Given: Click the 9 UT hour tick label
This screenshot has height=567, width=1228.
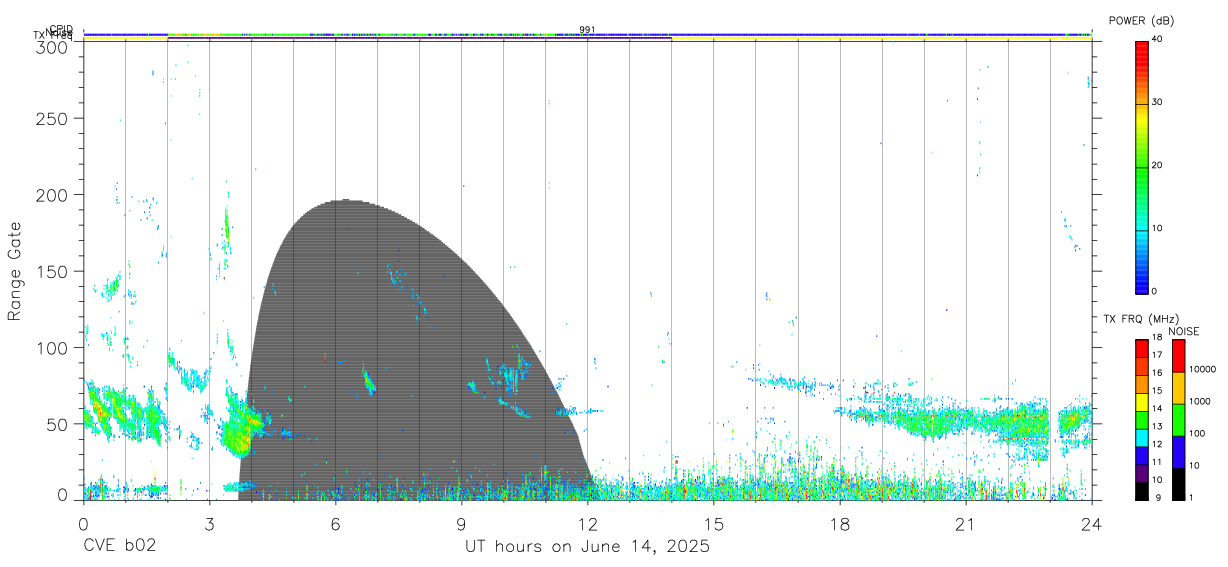Looking at the screenshot, I should 462,523.
